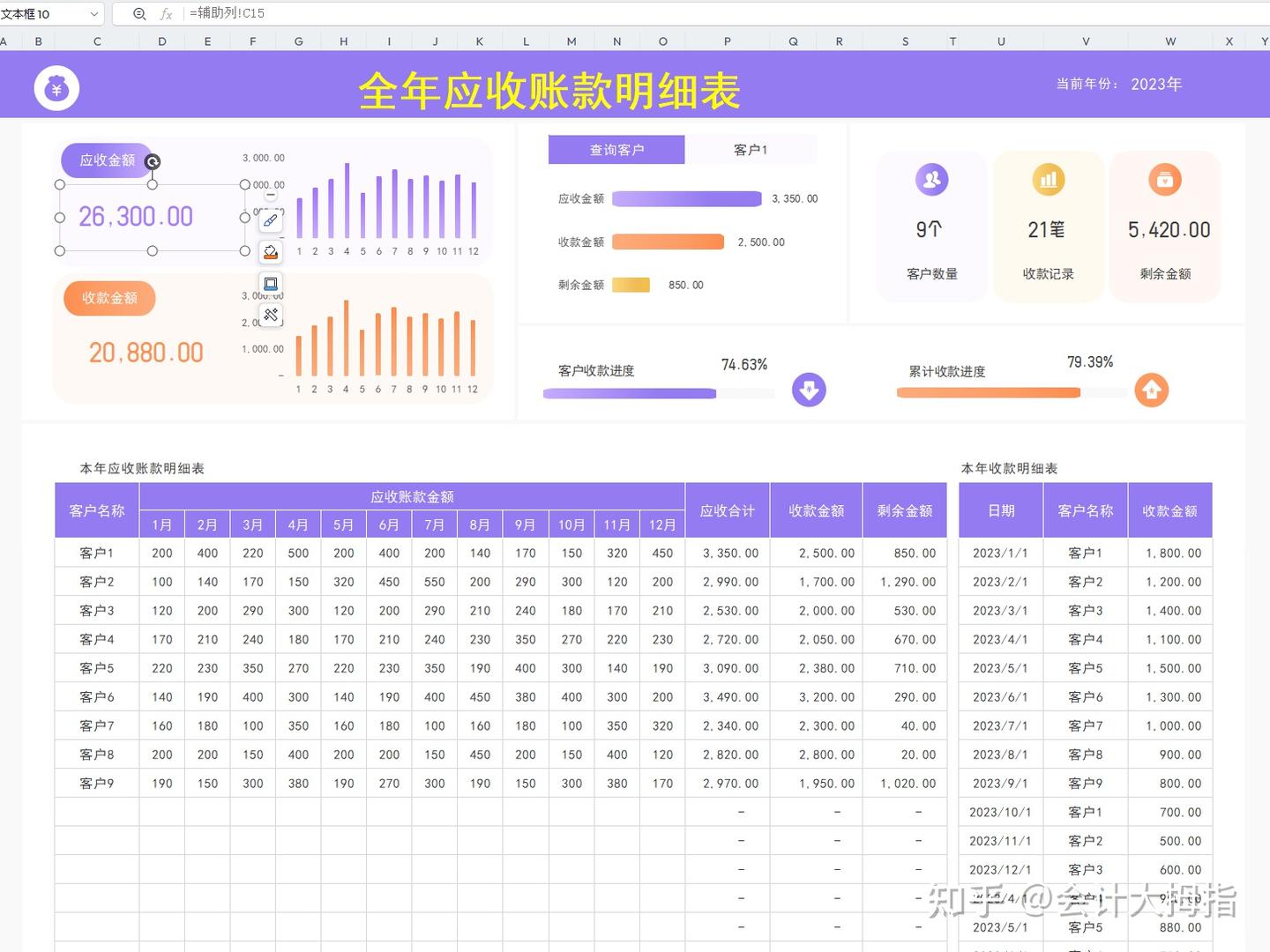1270x952 pixels.
Task: Select column header V
Action: pos(1086,41)
